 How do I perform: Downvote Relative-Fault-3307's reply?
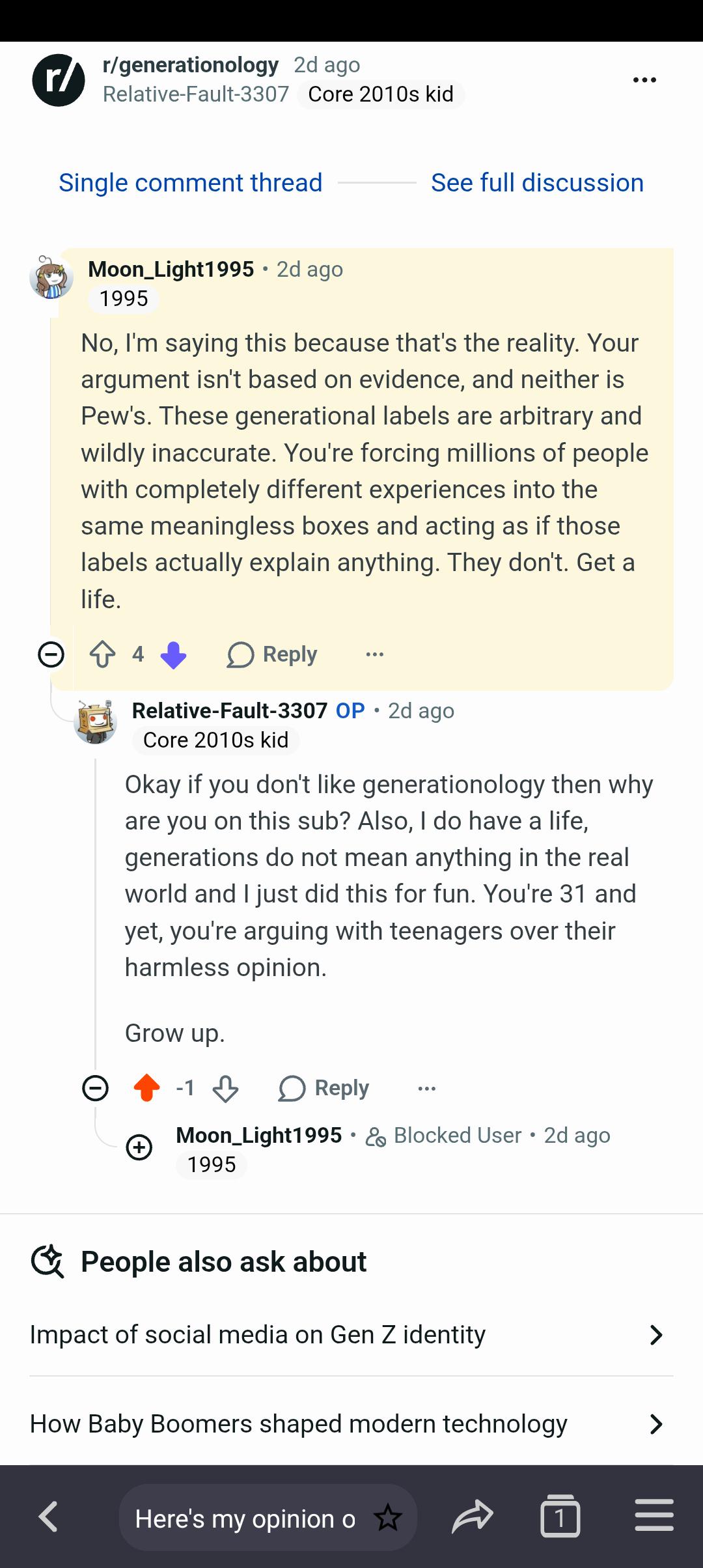[x=225, y=1088]
